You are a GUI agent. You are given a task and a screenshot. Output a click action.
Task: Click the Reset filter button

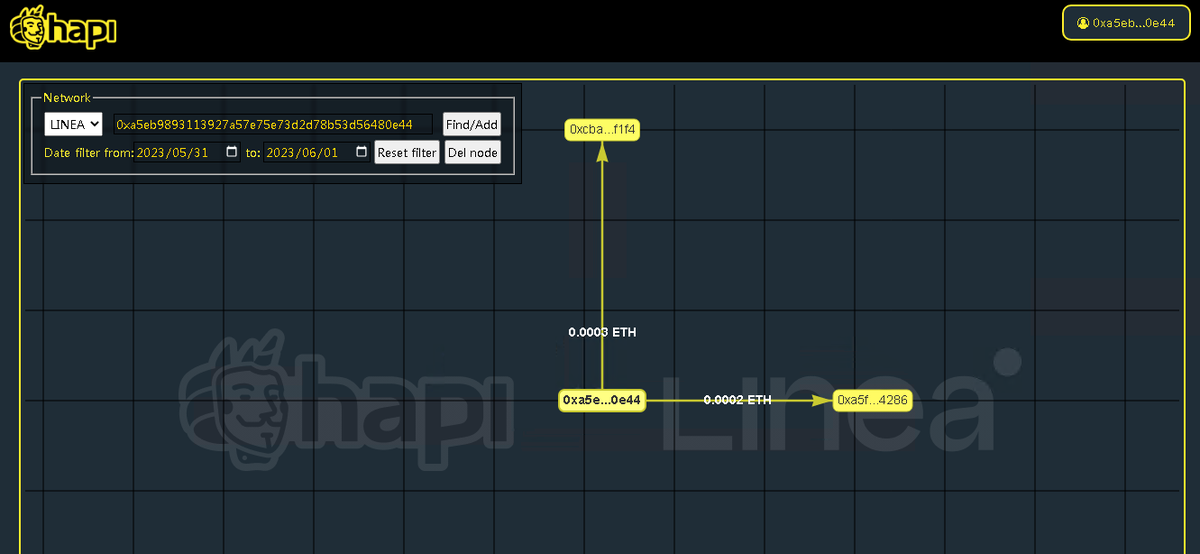point(407,153)
